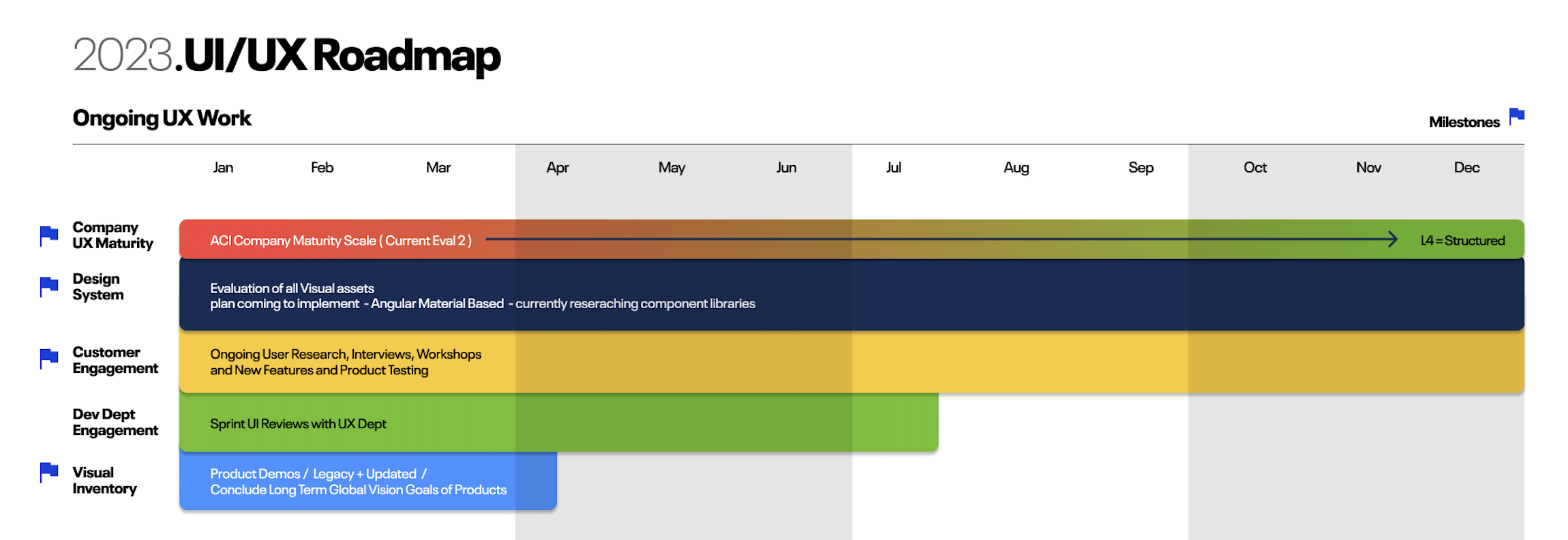Viewport: 1568px width, 540px height.
Task: Click the 'Dev Dept Engagement' row label
Action: [115, 422]
